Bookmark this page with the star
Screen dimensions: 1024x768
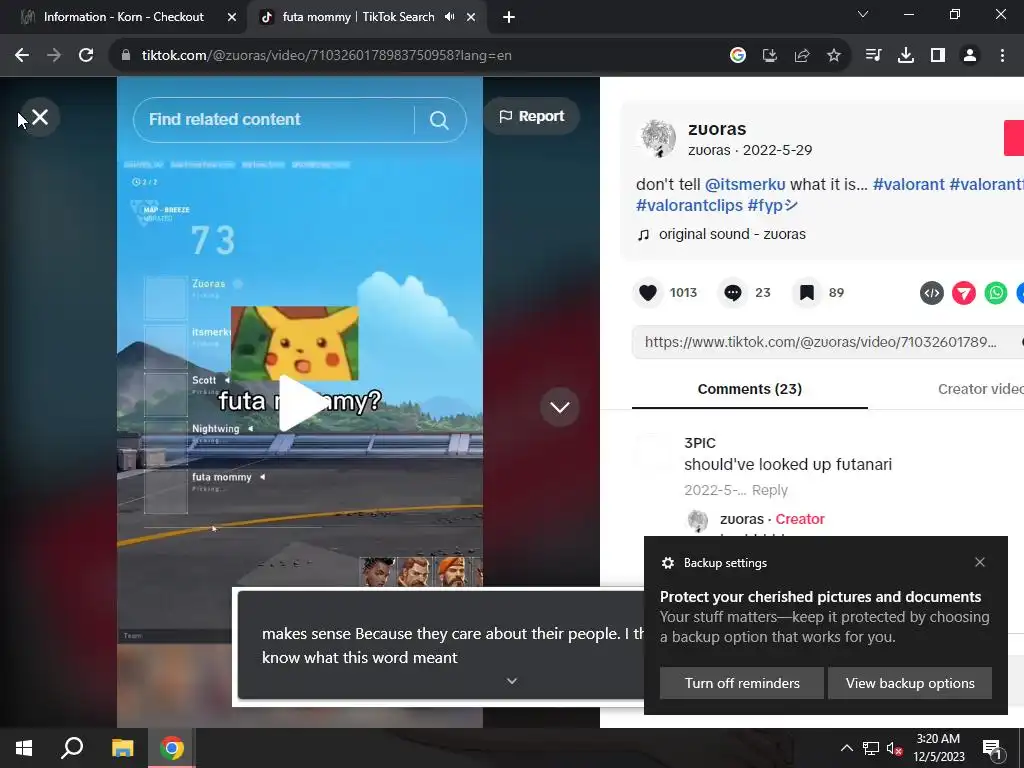click(x=834, y=56)
